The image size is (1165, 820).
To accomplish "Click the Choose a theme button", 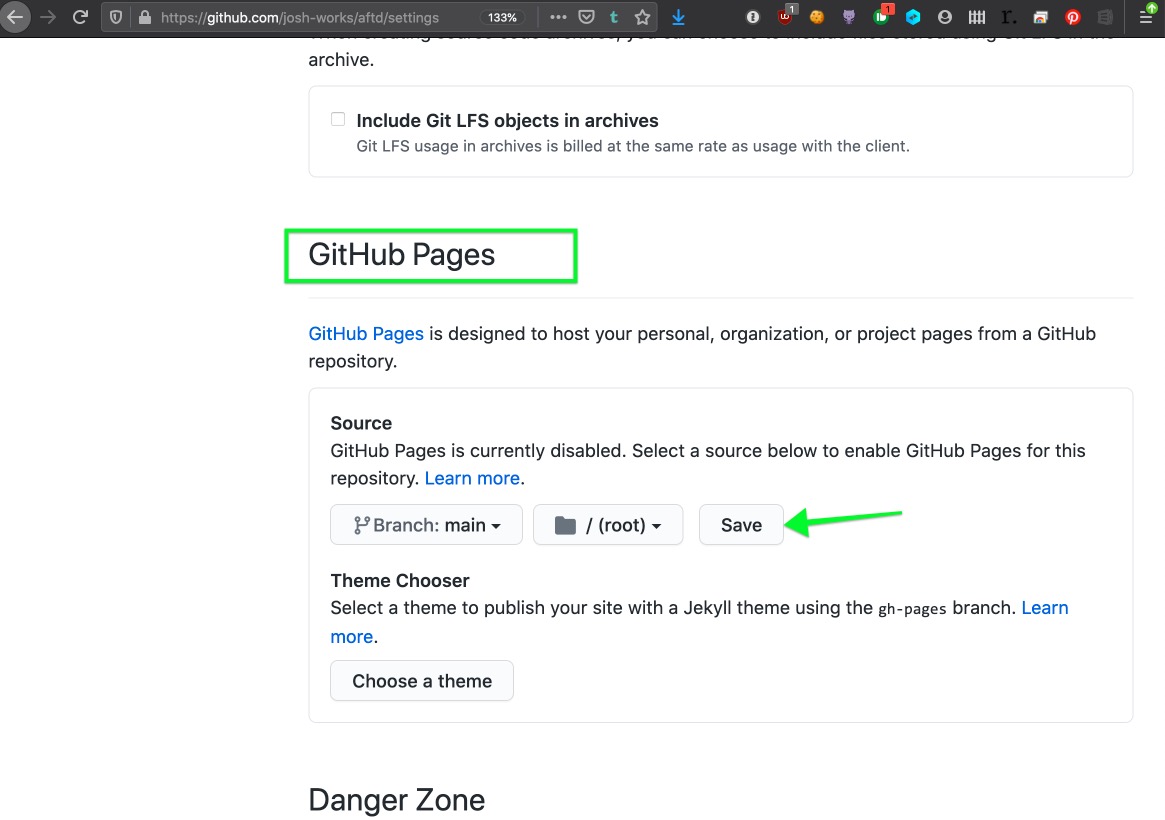I will pos(422,681).
